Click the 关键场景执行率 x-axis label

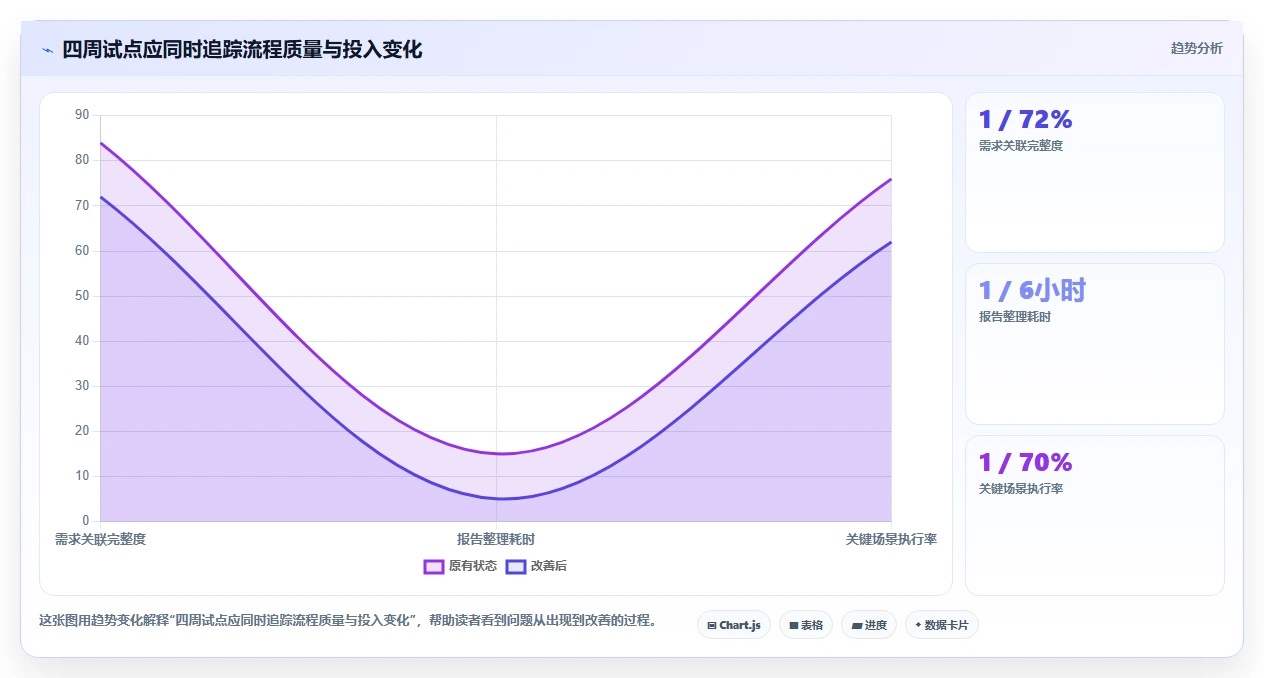pyautogui.click(x=891, y=539)
